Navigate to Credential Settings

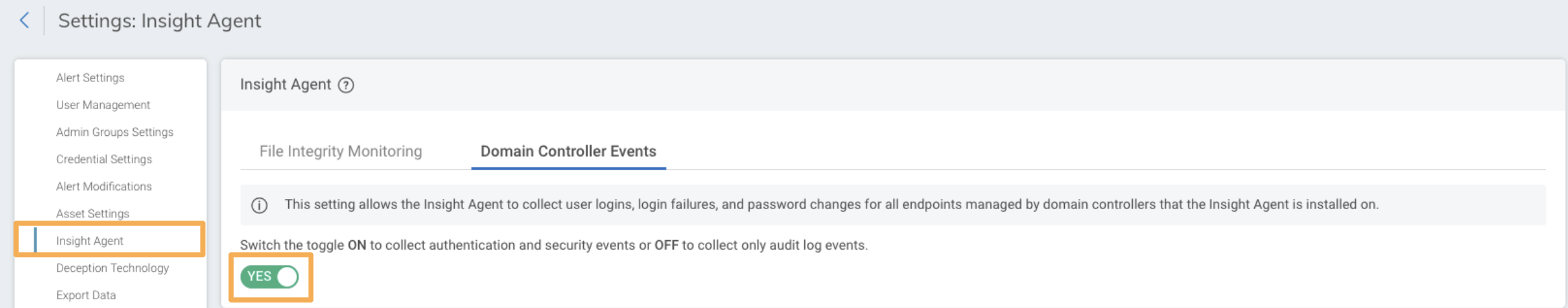coord(103,159)
